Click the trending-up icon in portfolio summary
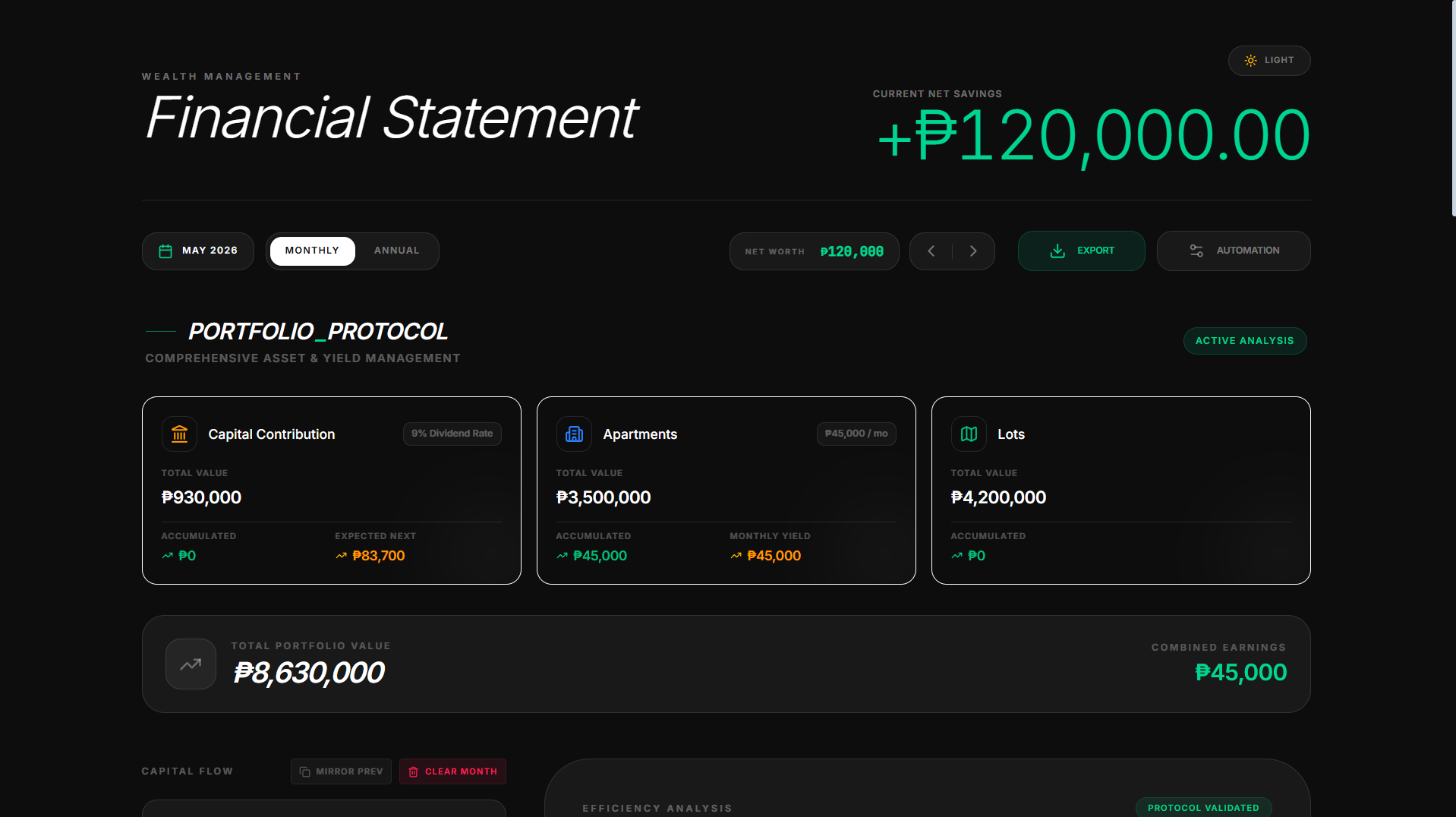 (191, 664)
